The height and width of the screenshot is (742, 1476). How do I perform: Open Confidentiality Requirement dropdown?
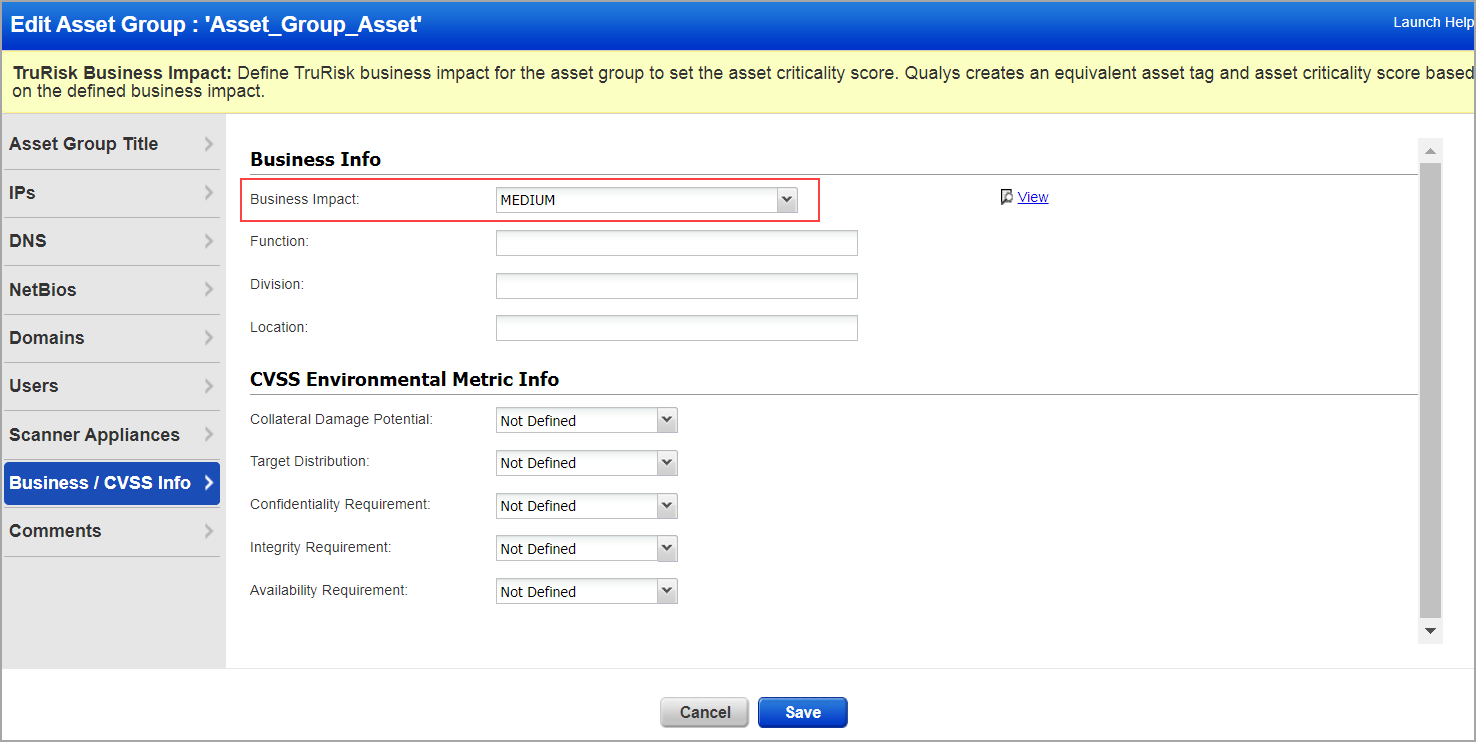tap(587, 506)
